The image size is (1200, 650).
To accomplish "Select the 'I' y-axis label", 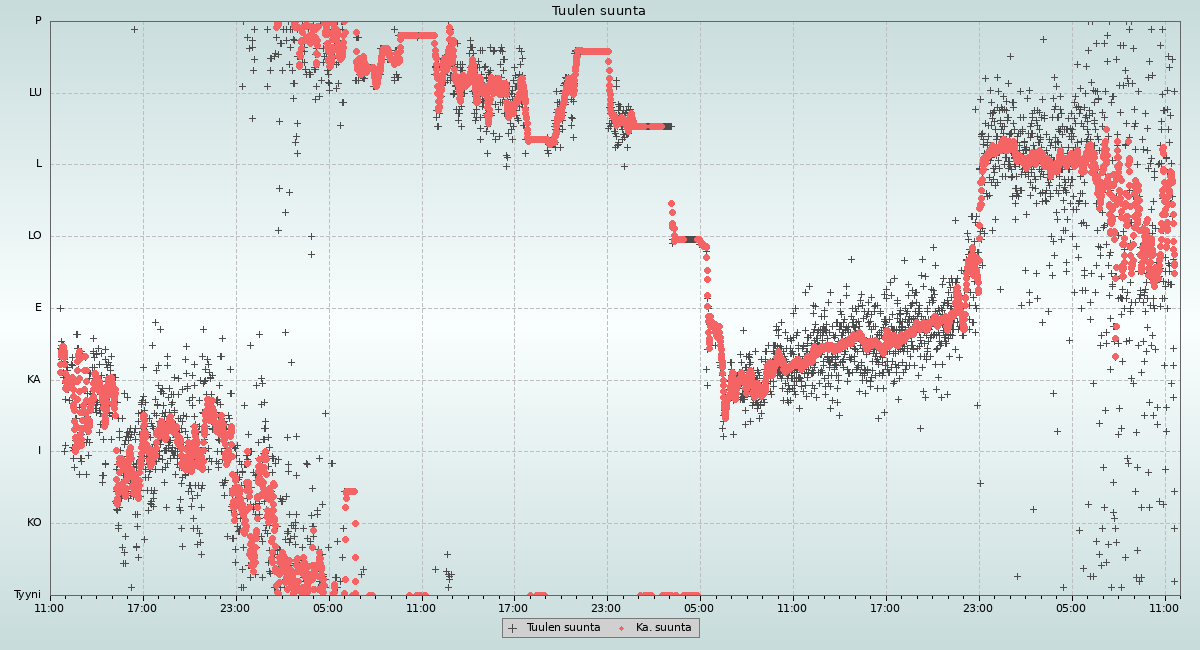I will (x=40, y=451).
